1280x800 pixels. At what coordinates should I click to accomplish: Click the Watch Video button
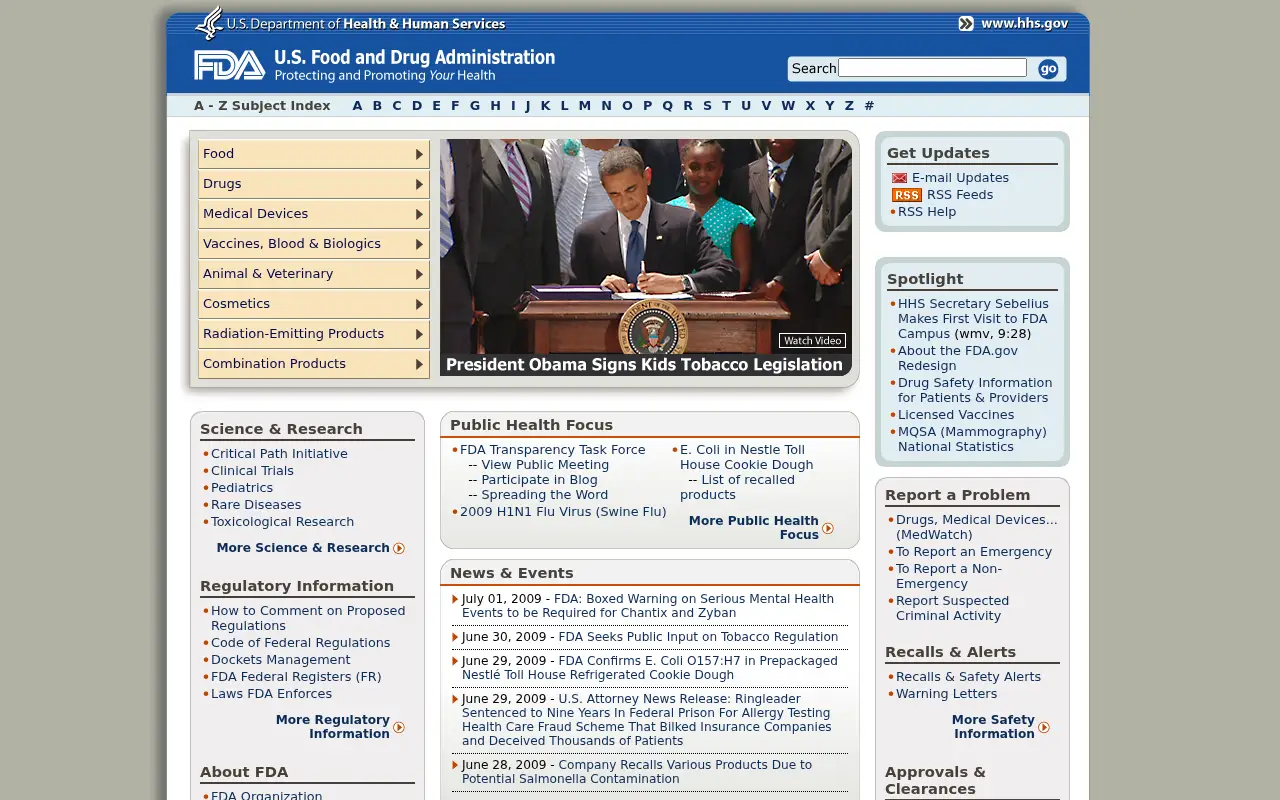pos(812,341)
